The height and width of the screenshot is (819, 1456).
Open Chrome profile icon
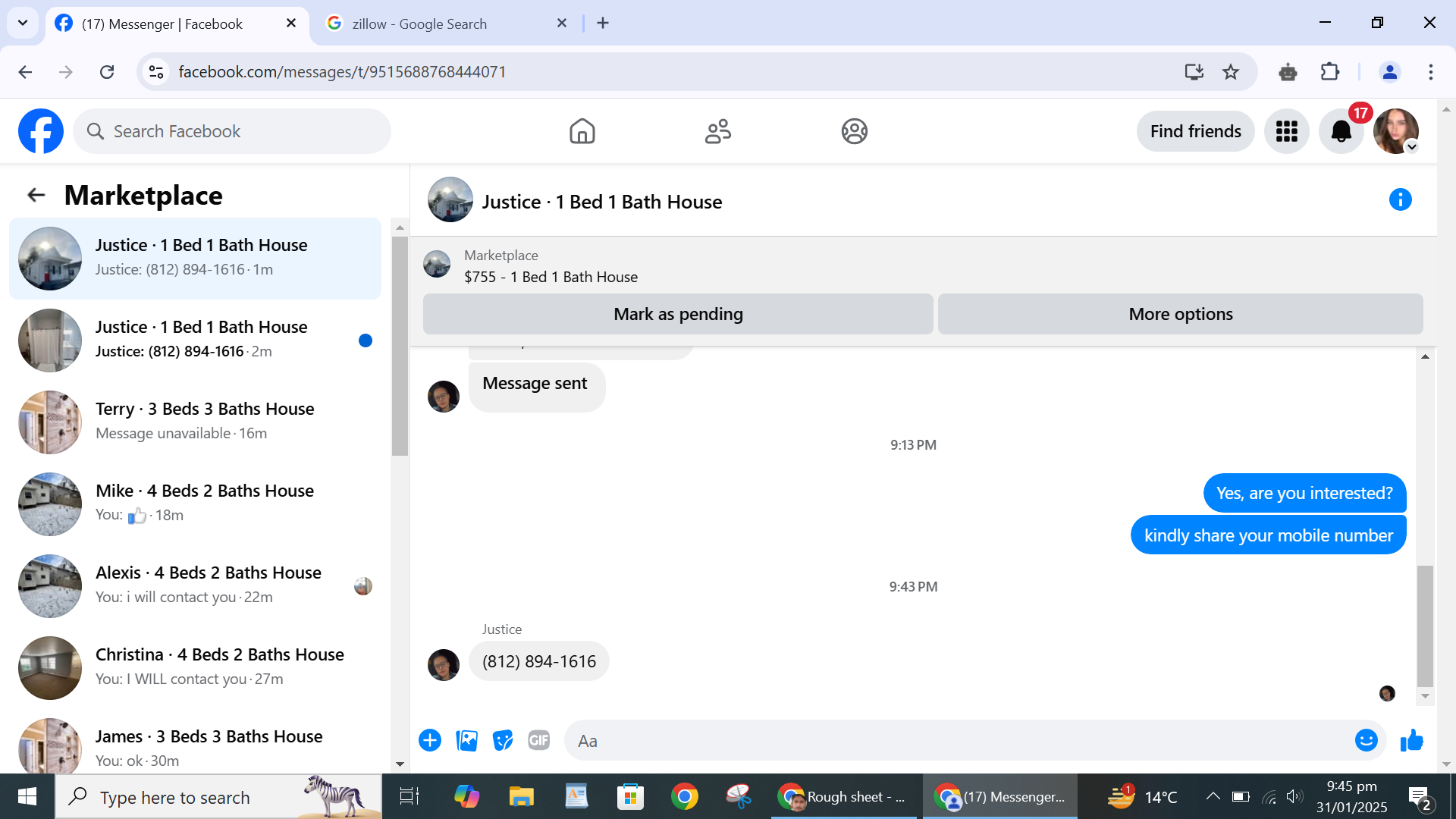coord(1390,72)
